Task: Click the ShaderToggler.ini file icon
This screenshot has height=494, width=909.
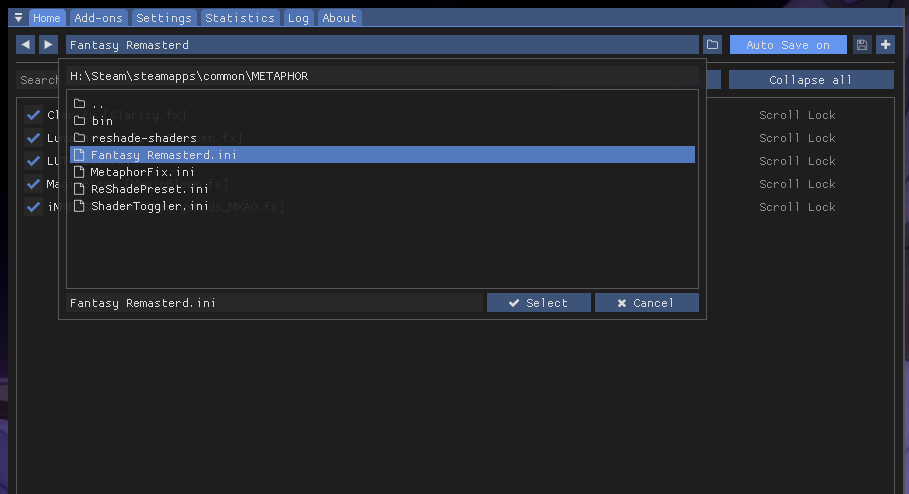Action: click(79, 206)
